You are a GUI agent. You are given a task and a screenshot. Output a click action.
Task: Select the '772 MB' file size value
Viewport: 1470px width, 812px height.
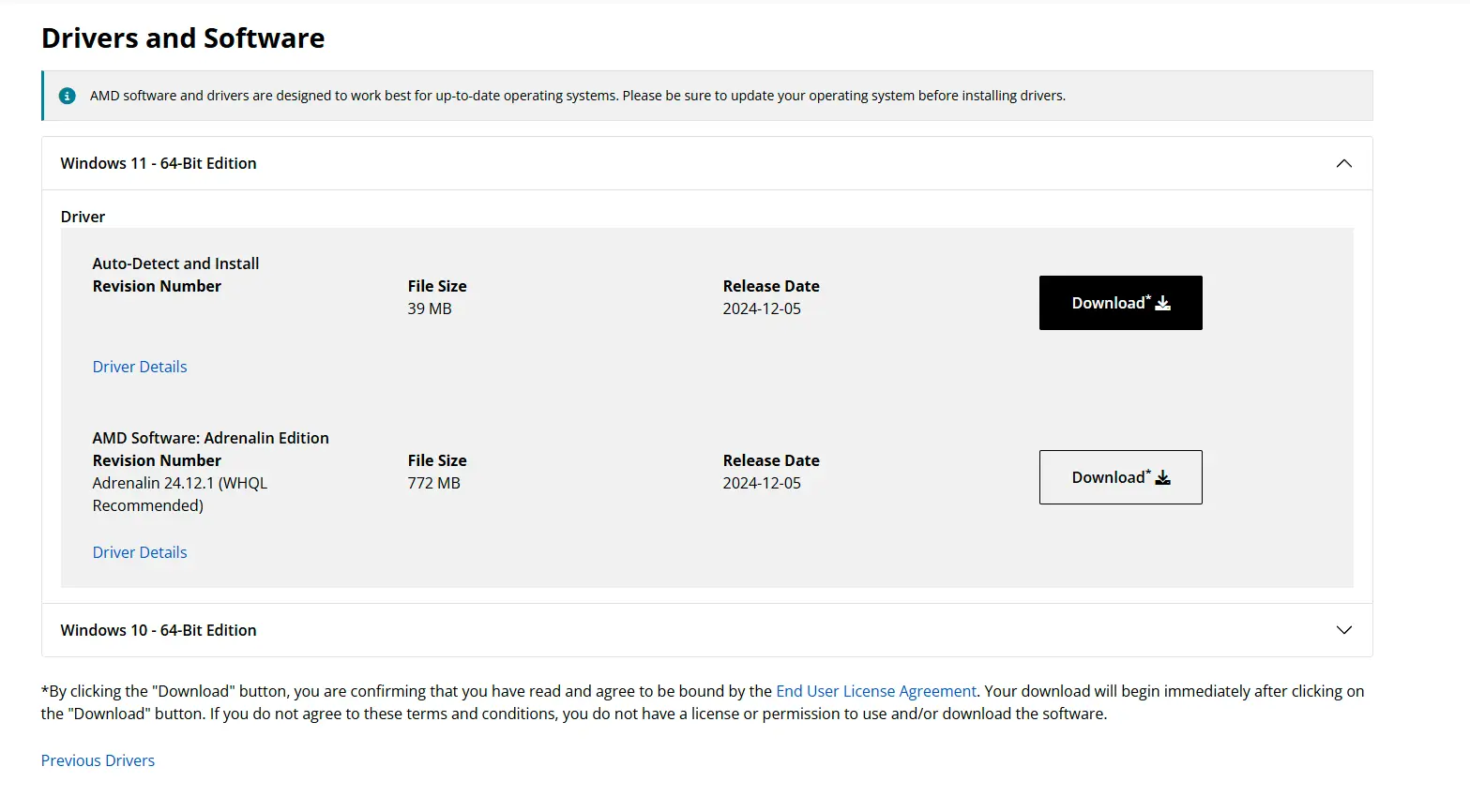point(433,483)
